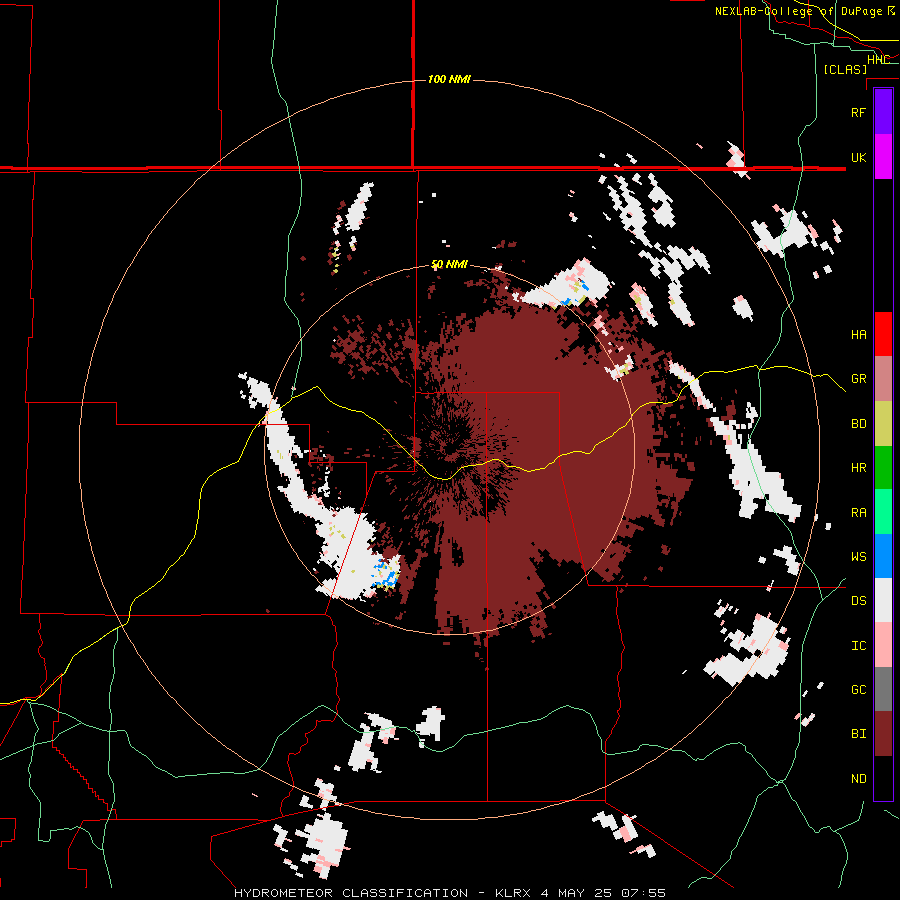Select the dusty pink GR legend swatch
The width and height of the screenshot is (900, 900).
[883, 379]
